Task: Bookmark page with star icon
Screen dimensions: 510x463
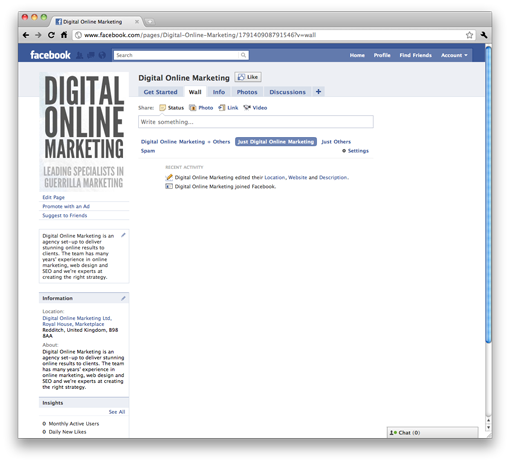Action: [x=469, y=35]
